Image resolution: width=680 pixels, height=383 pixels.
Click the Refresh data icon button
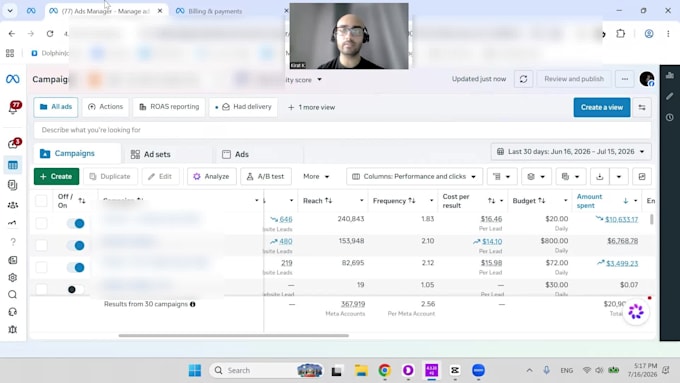pyautogui.click(x=523, y=79)
